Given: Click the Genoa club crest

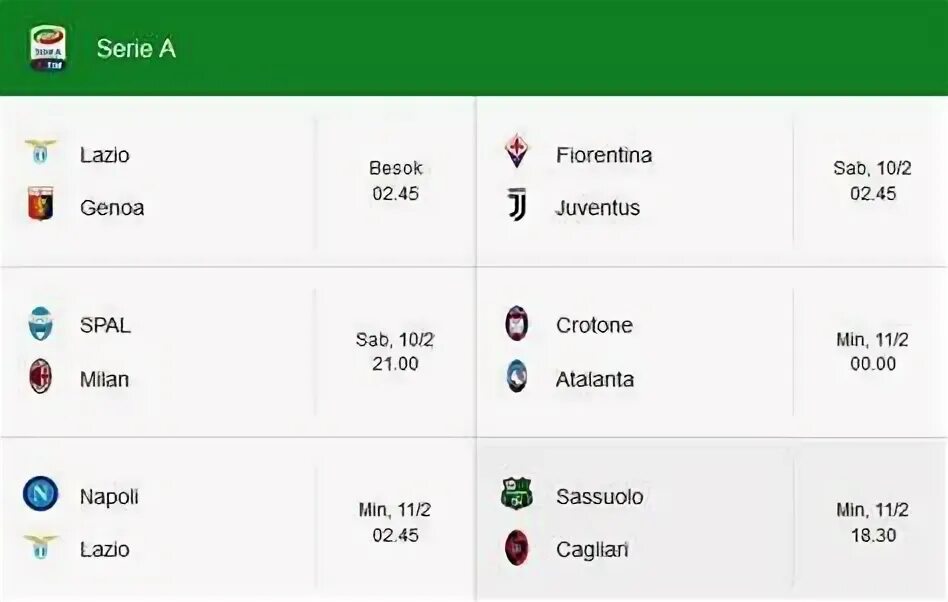Looking at the screenshot, I should point(41,204).
